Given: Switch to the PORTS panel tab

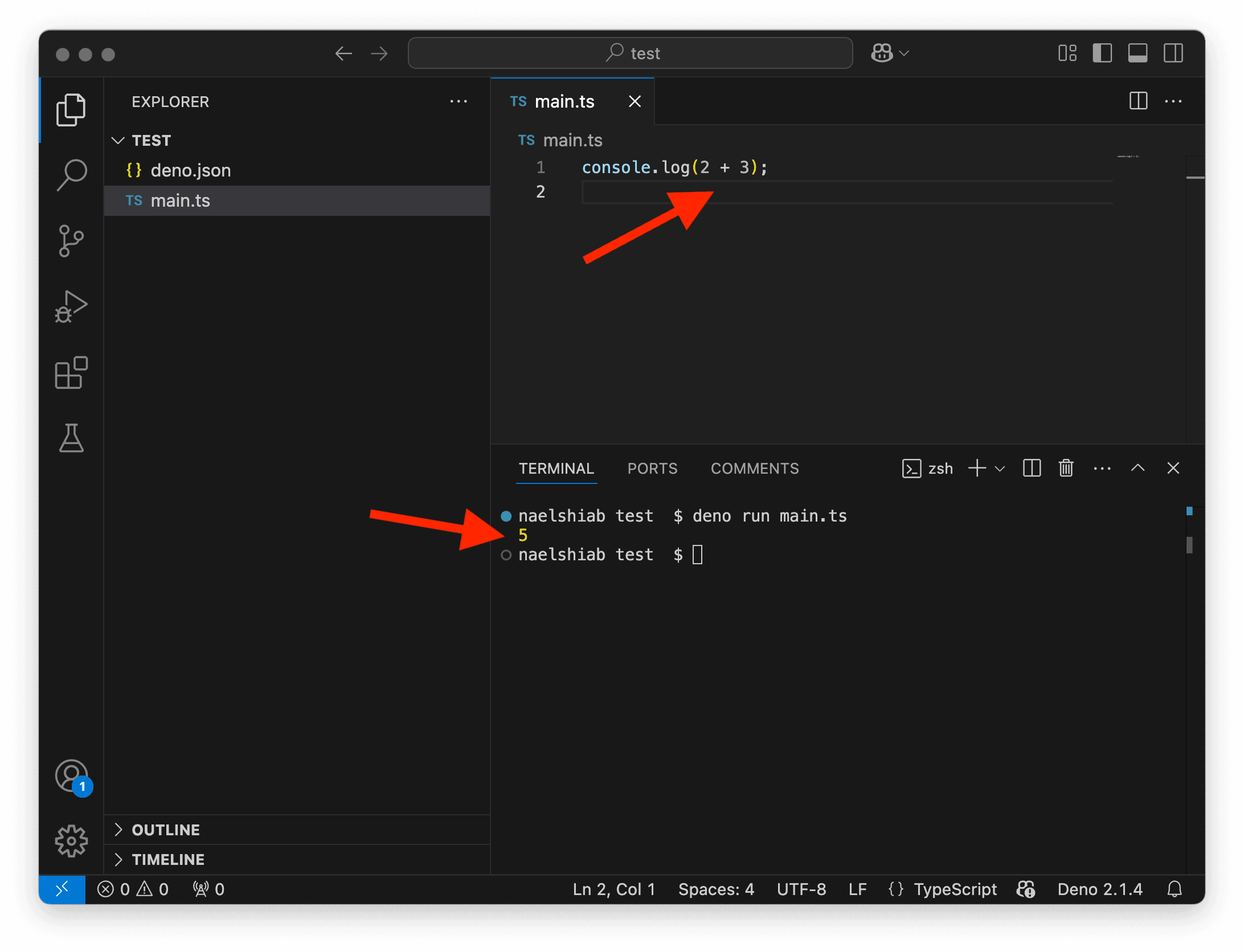Looking at the screenshot, I should [652, 469].
